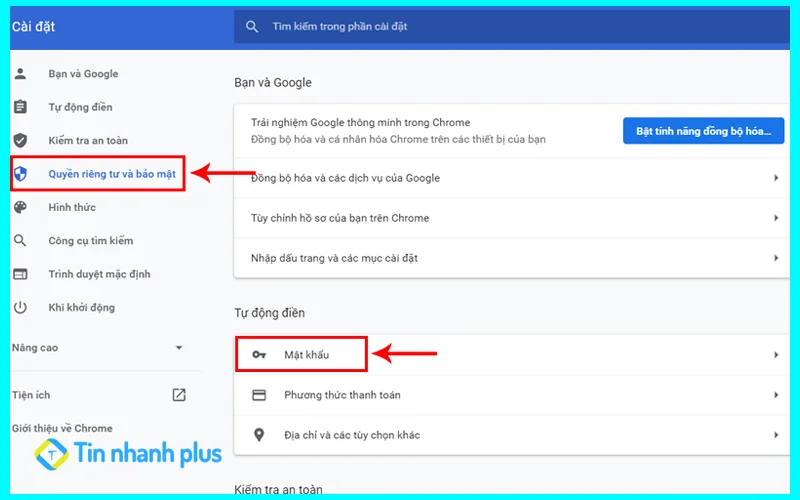Select Quyền riêng tư và bảo mật

112,174
